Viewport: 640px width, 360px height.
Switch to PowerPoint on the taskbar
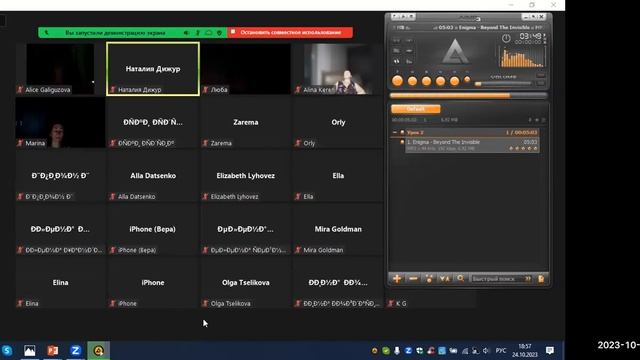pos(52,351)
